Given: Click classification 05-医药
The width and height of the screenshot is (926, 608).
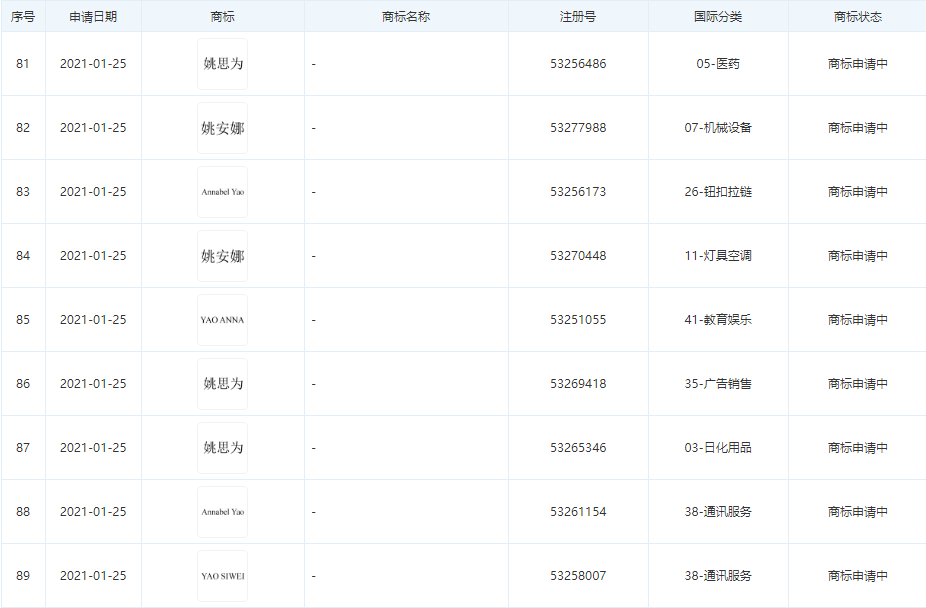Looking at the screenshot, I should pyautogui.click(x=718, y=64).
